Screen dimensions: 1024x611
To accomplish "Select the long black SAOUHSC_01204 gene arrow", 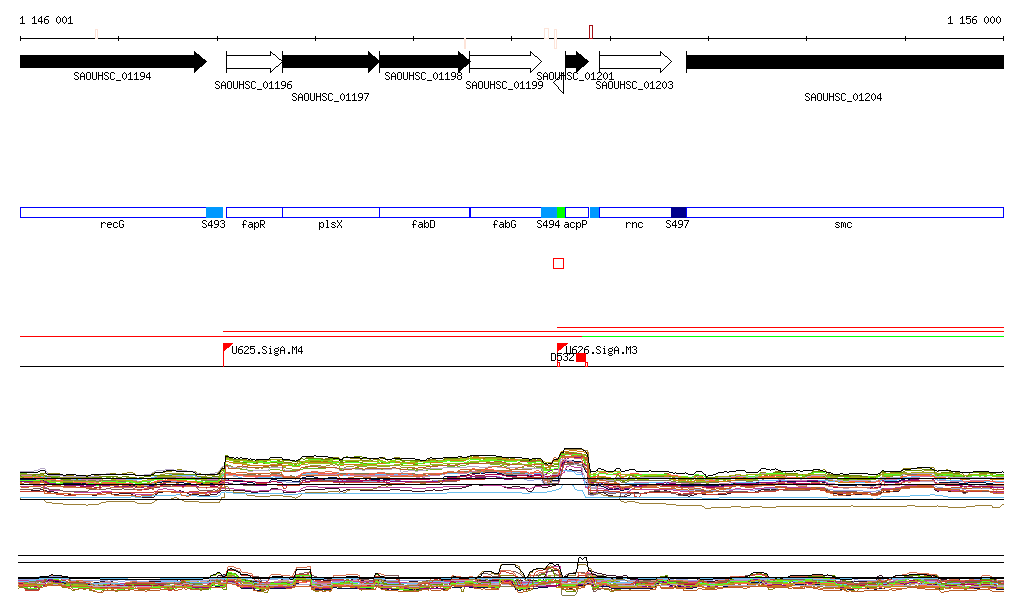I will coord(844,62).
